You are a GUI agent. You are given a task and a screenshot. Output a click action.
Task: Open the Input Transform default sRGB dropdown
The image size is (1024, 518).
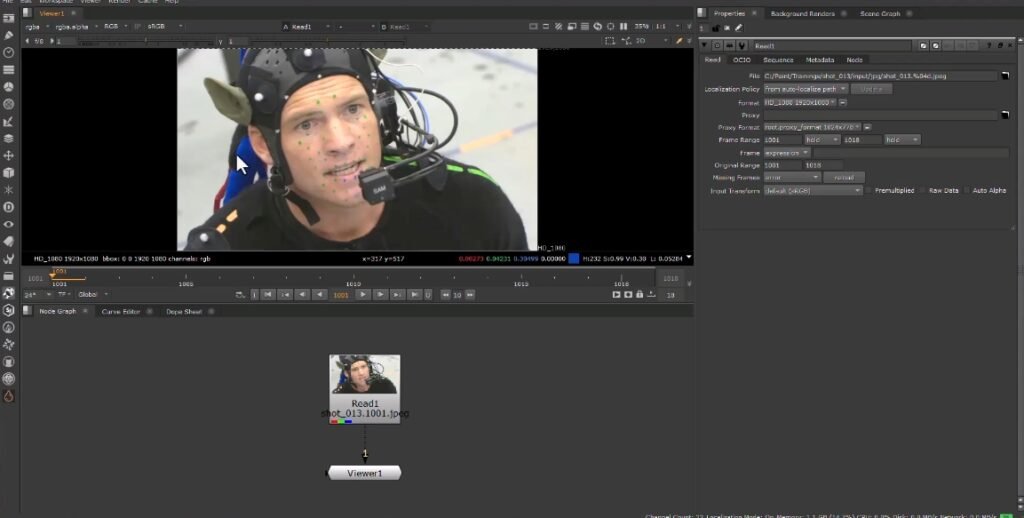813,191
